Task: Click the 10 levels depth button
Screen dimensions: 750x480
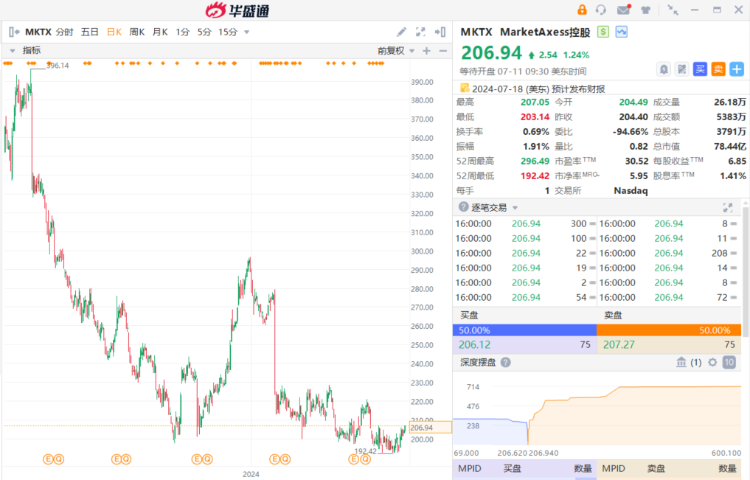Action: pos(729,362)
